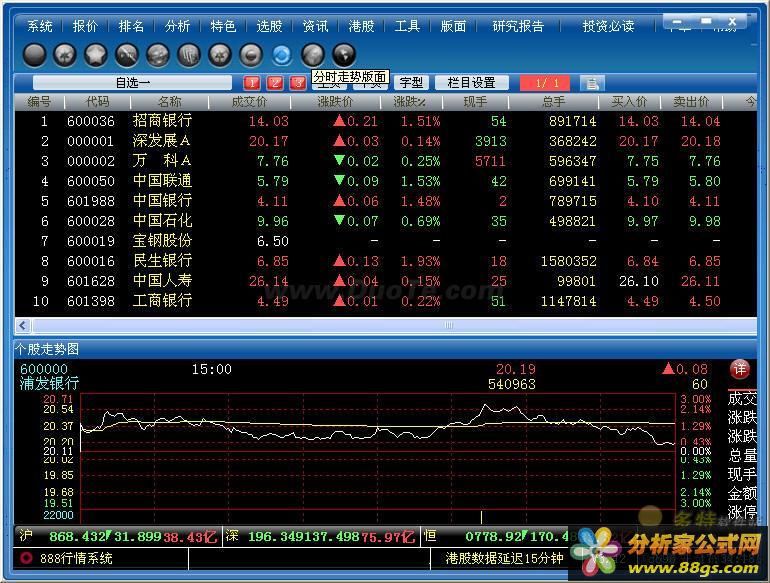Open the 投资必读 menu
Viewport: 770px width, 583px height.
[608, 26]
